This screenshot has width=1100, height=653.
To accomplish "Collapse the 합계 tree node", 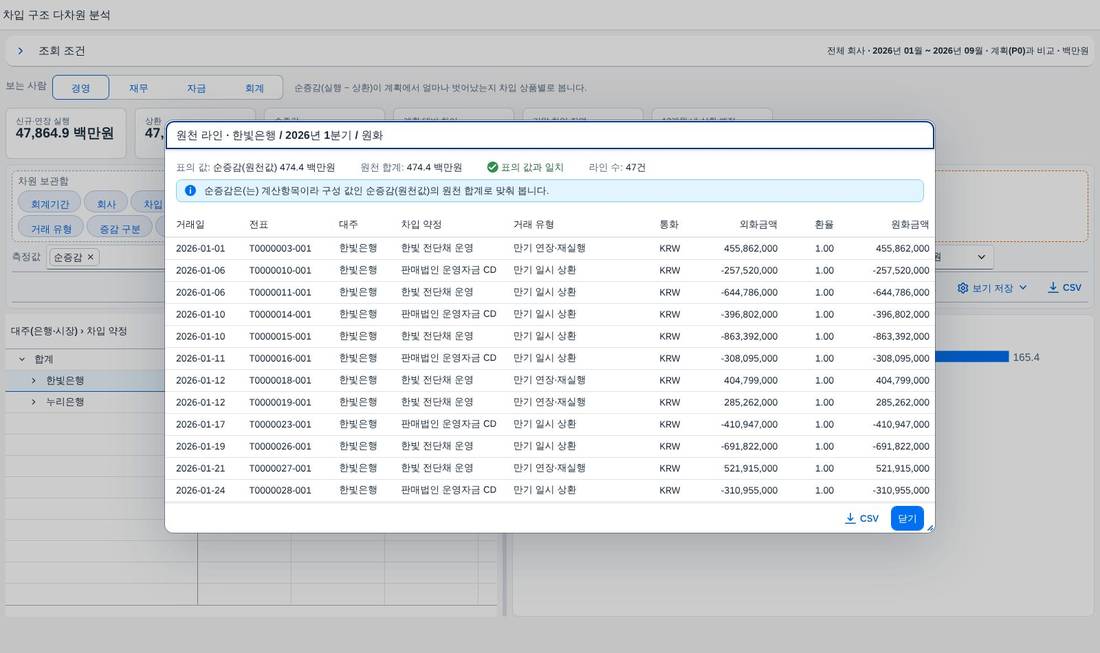I will coord(22,359).
